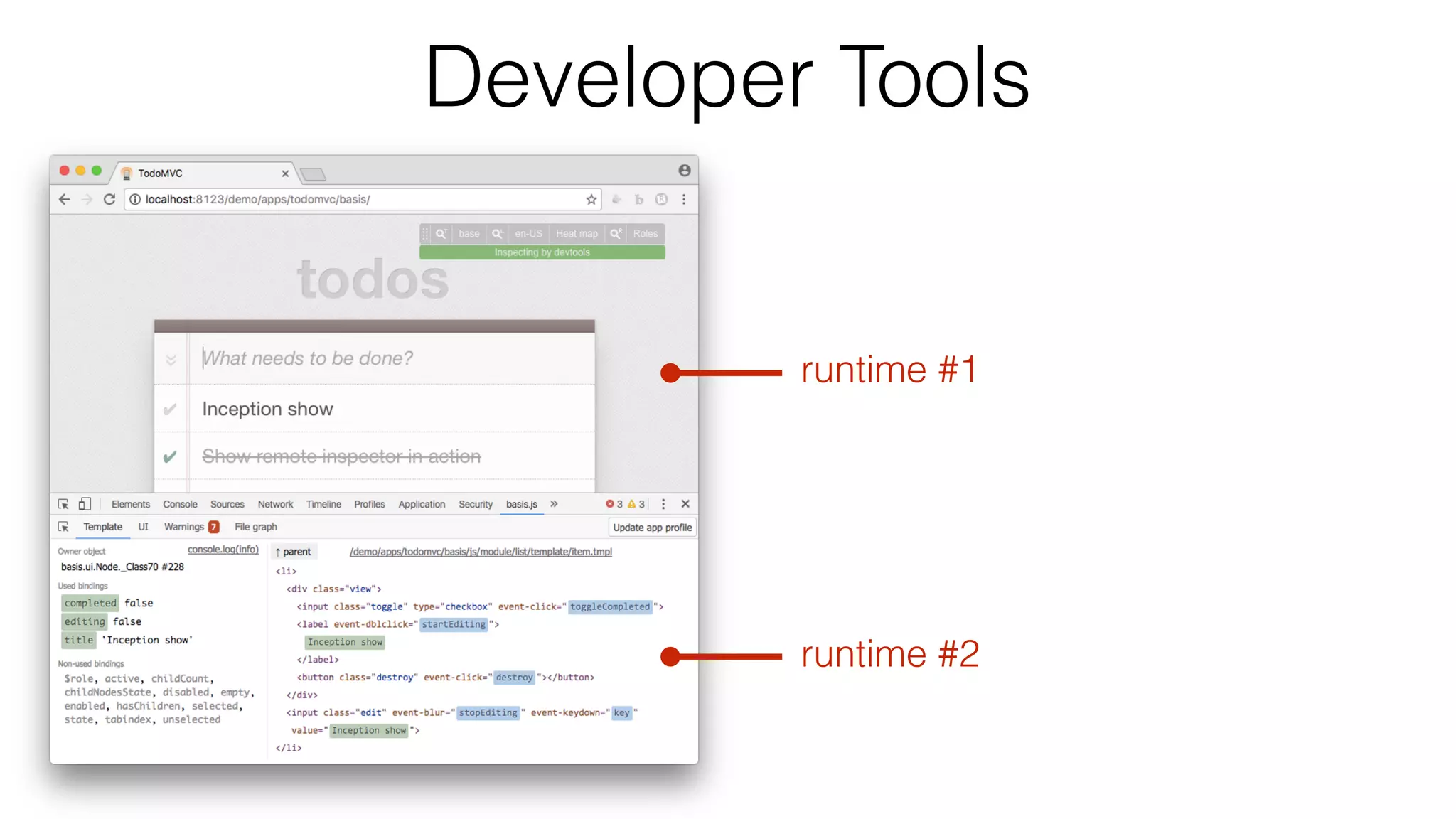Open item.tmpl file path link
The height and width of the screenshot is (819, 1456).
pyautogui.click(x=481, y=552)
